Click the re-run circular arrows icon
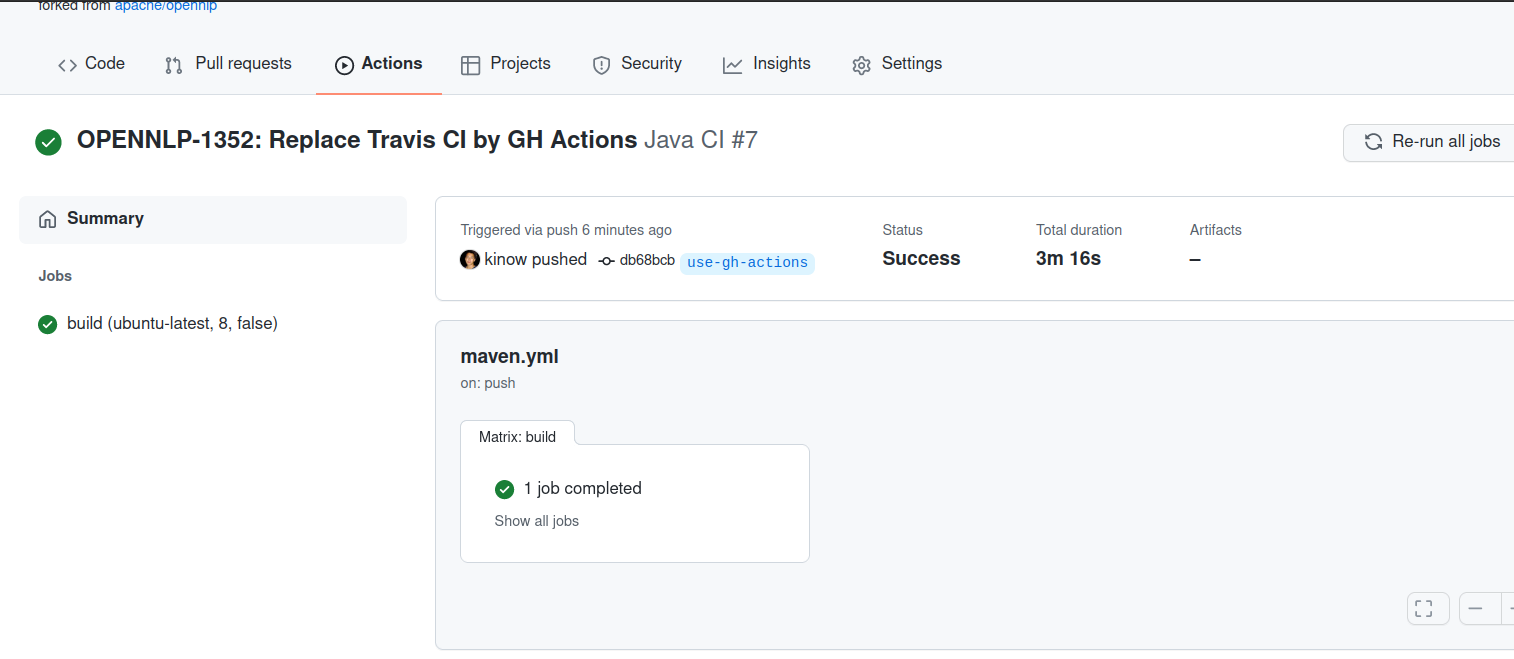 1374,142
